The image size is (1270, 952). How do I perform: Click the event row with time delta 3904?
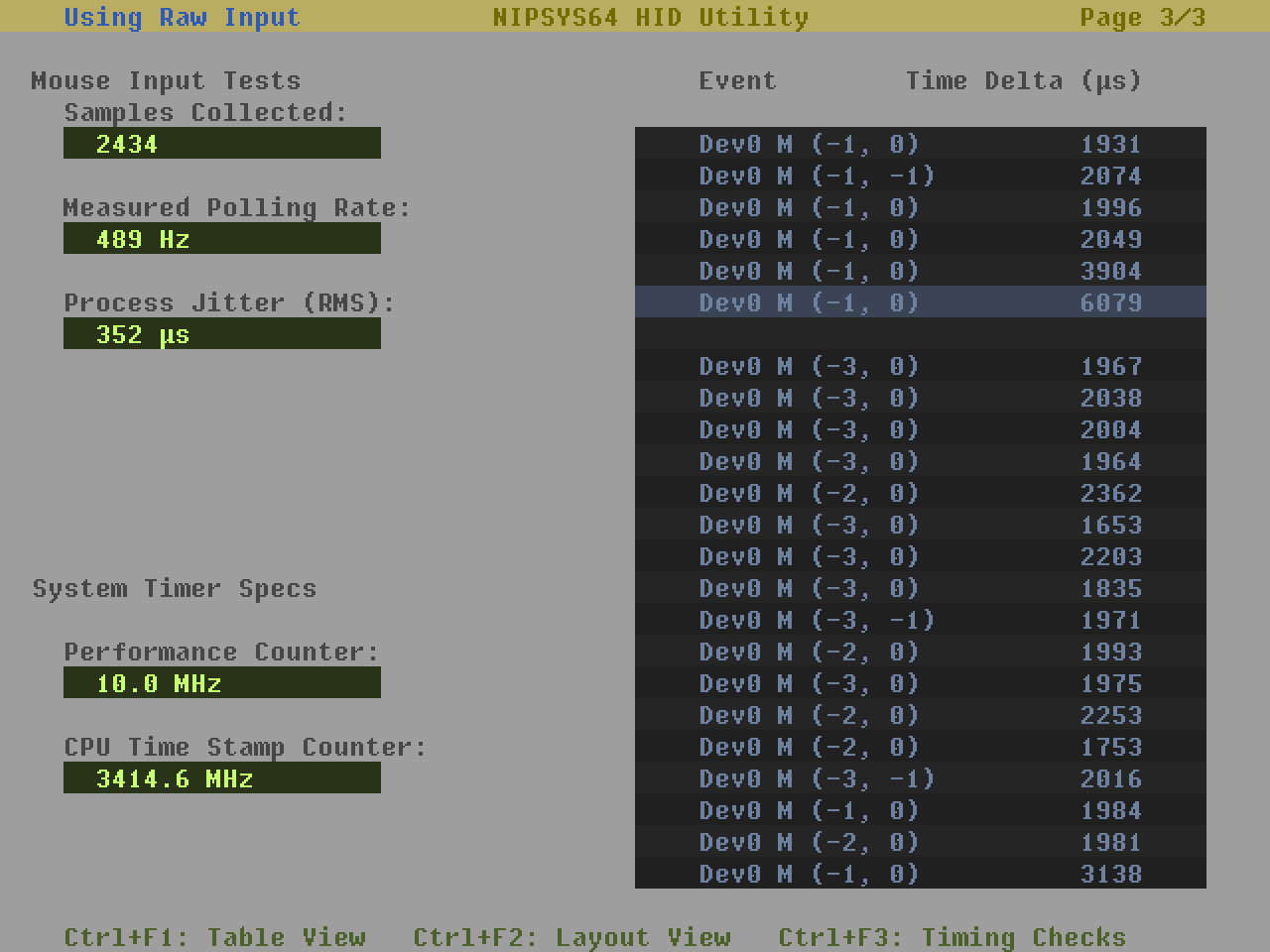click(920, 271)
